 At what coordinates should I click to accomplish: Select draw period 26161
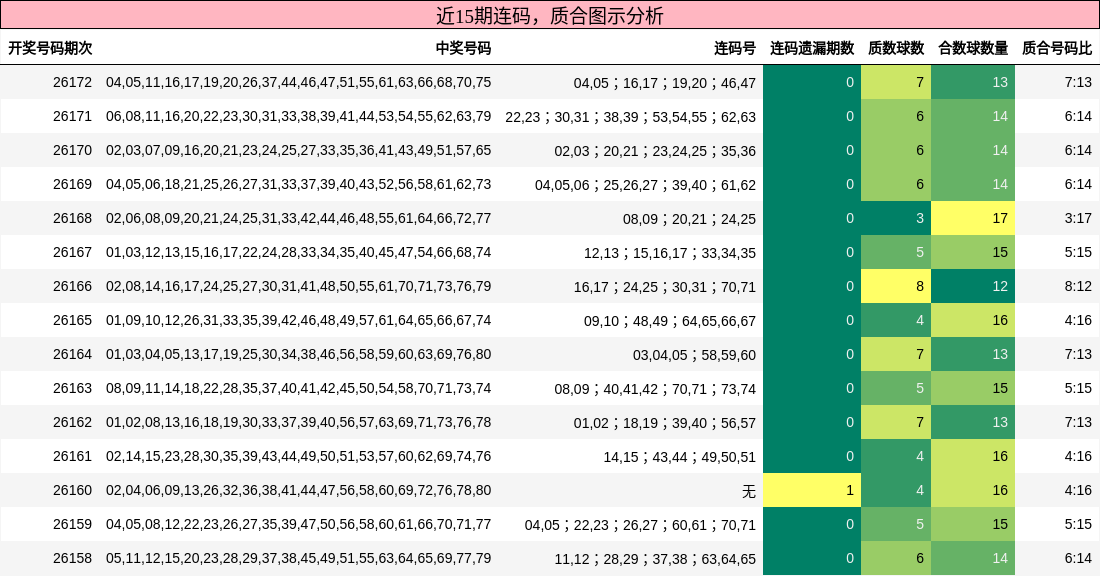pyautogui.click(x=72, y=456)
